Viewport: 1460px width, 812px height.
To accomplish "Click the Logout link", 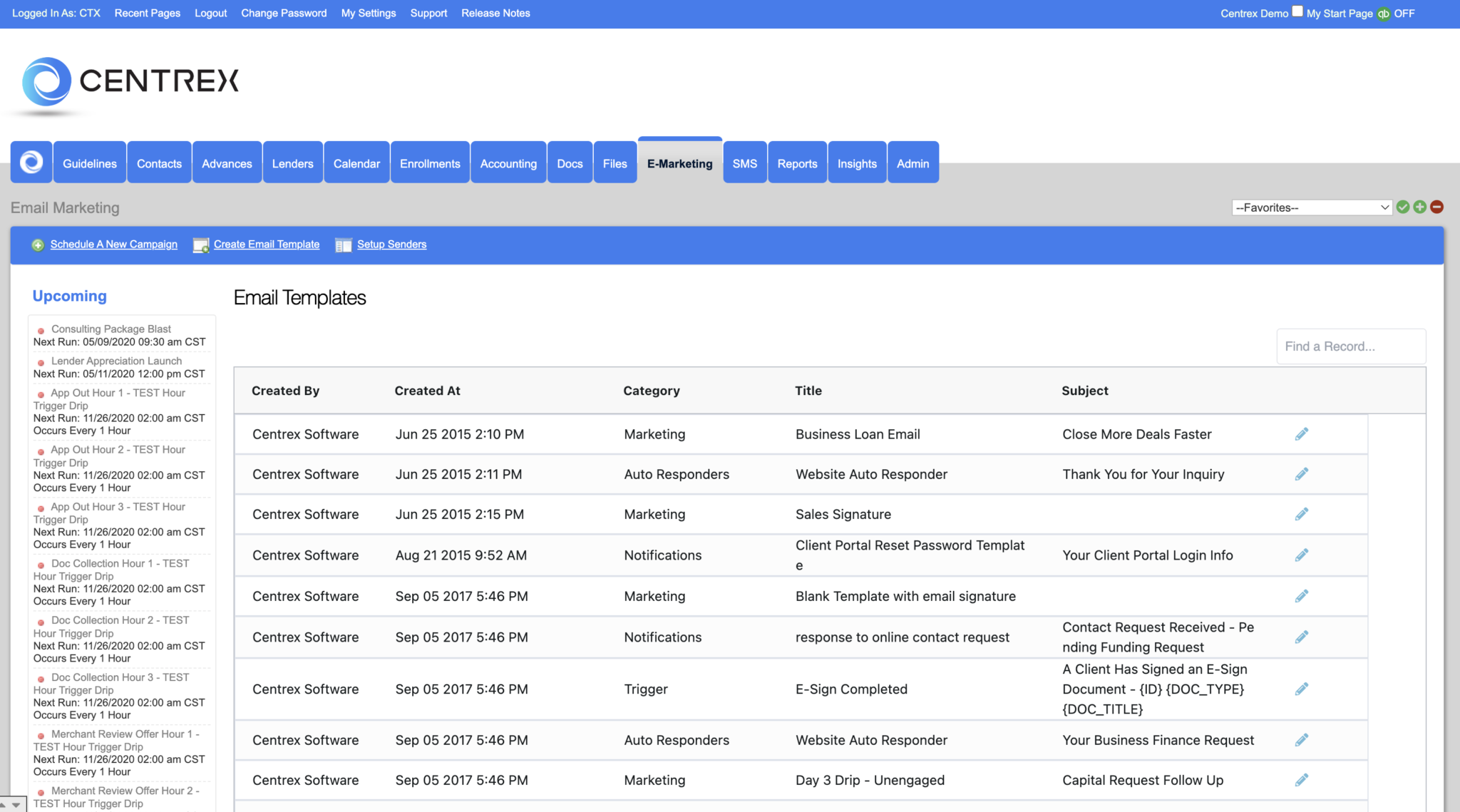I will pos(210,13).
